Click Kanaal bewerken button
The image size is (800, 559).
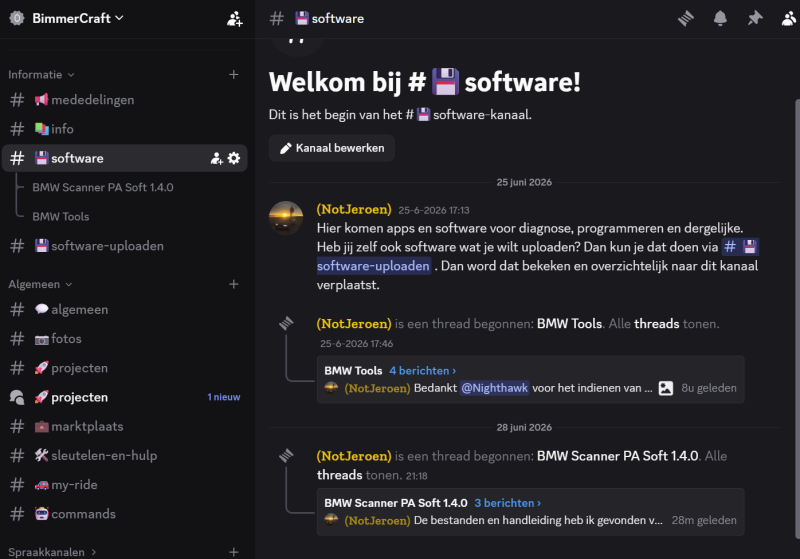tap(332, 148)
